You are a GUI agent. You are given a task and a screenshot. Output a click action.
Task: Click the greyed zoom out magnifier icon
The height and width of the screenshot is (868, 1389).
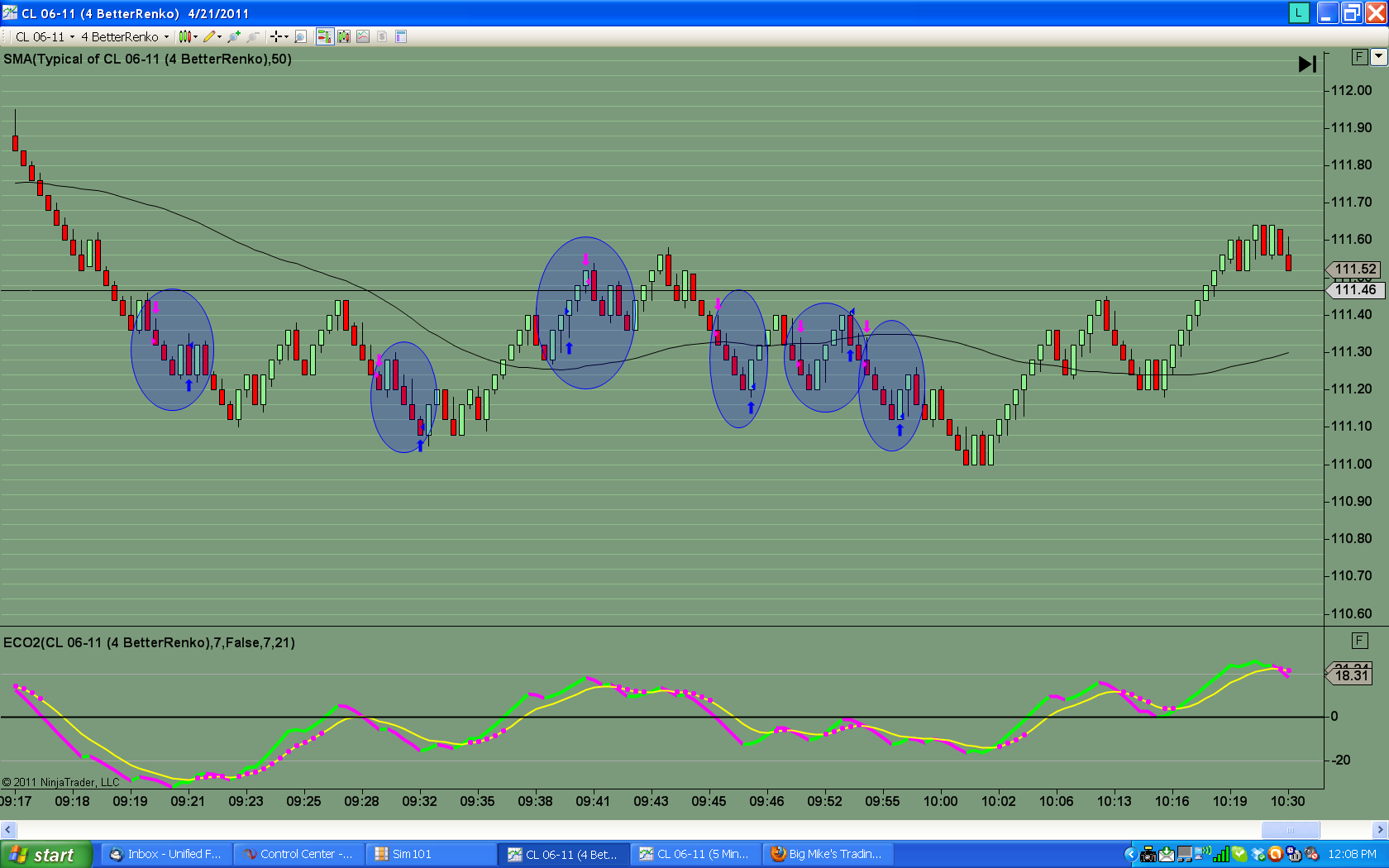[x=253, y=36]
